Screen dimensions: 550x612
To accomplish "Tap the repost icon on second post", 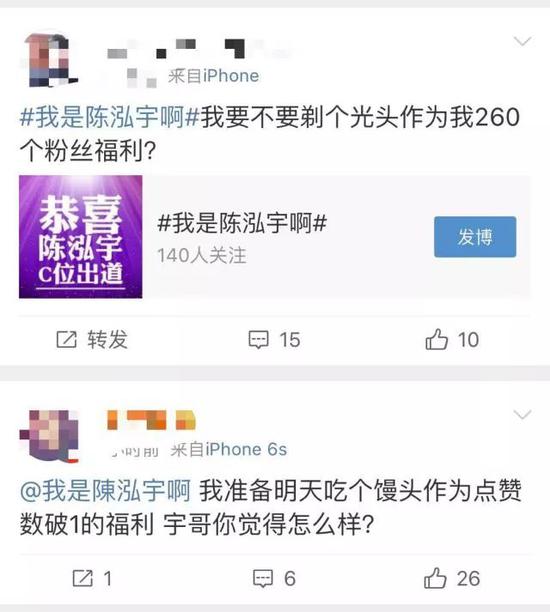I will (83, 578).
